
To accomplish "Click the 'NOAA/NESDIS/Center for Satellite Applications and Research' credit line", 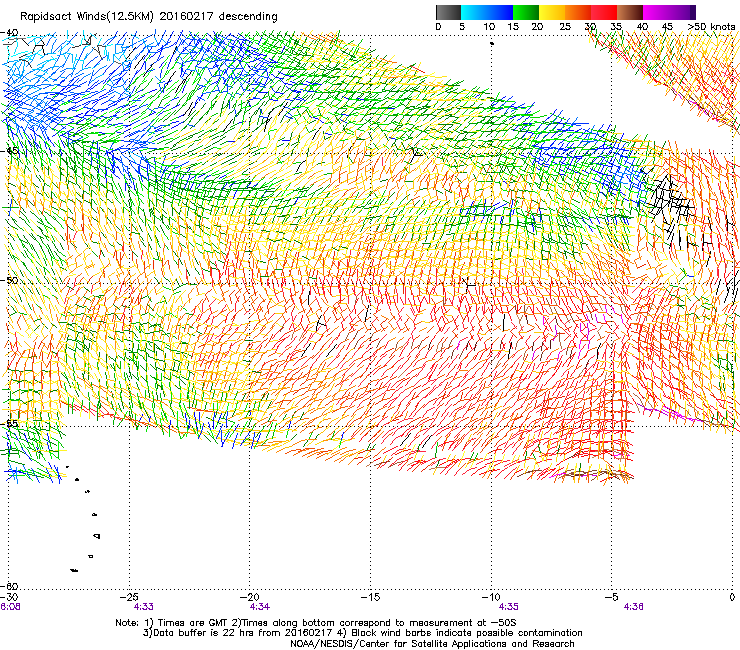I will pyautogui.click(x=432, y=644).
